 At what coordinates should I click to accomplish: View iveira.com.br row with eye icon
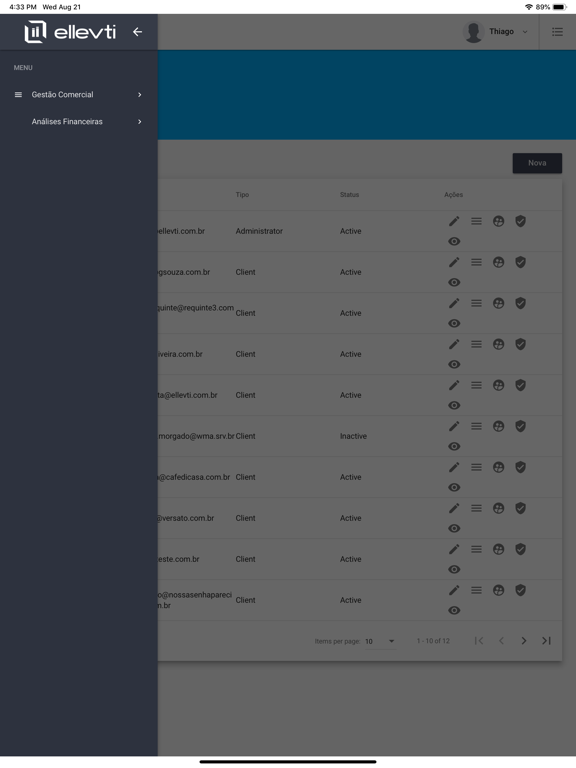(x=454, y=364)
